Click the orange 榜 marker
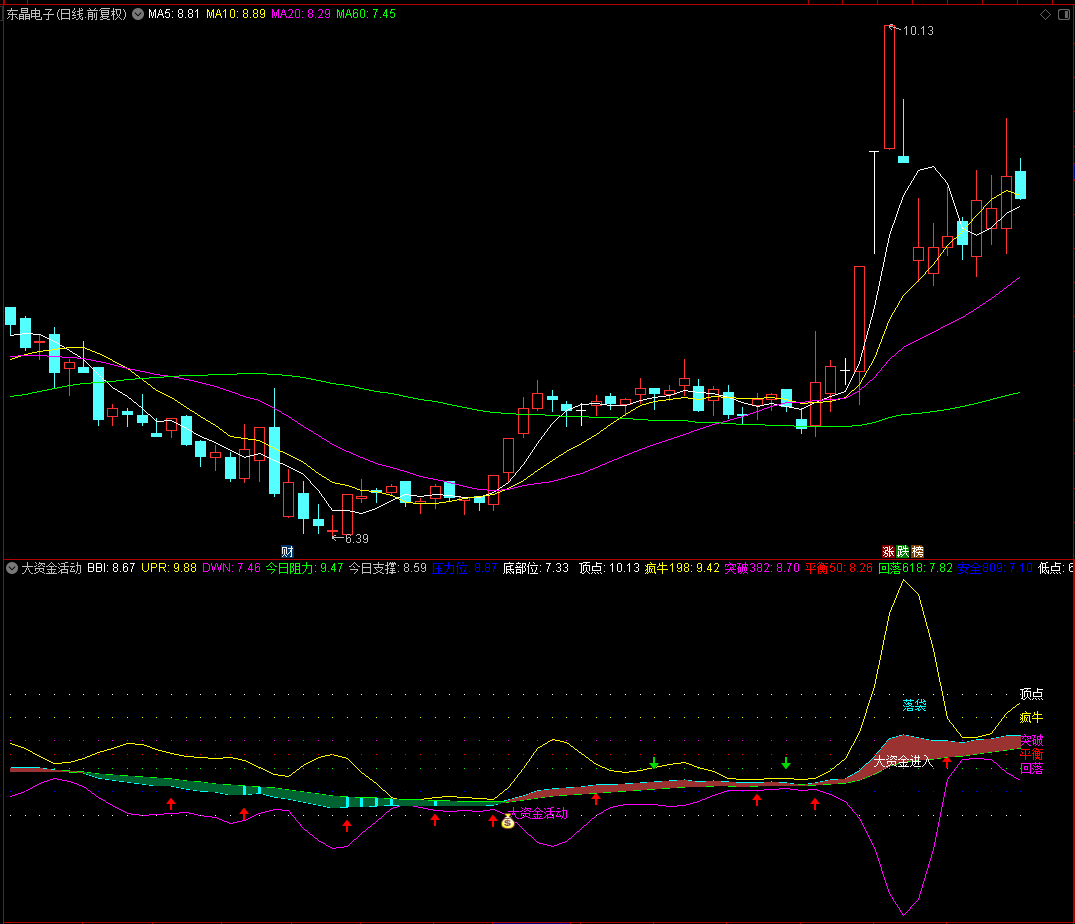The height and width of the screenshot is (924, 1075). pyautogui.click(x=918, y=552)
